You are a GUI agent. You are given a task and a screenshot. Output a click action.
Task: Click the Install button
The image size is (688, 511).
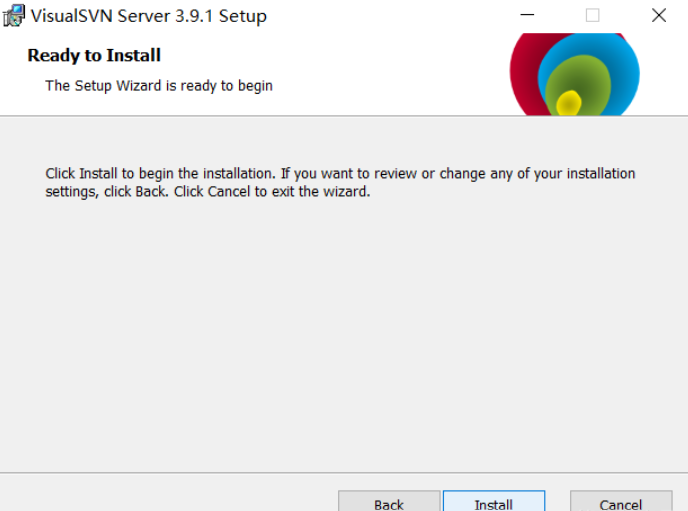[494, 501]
